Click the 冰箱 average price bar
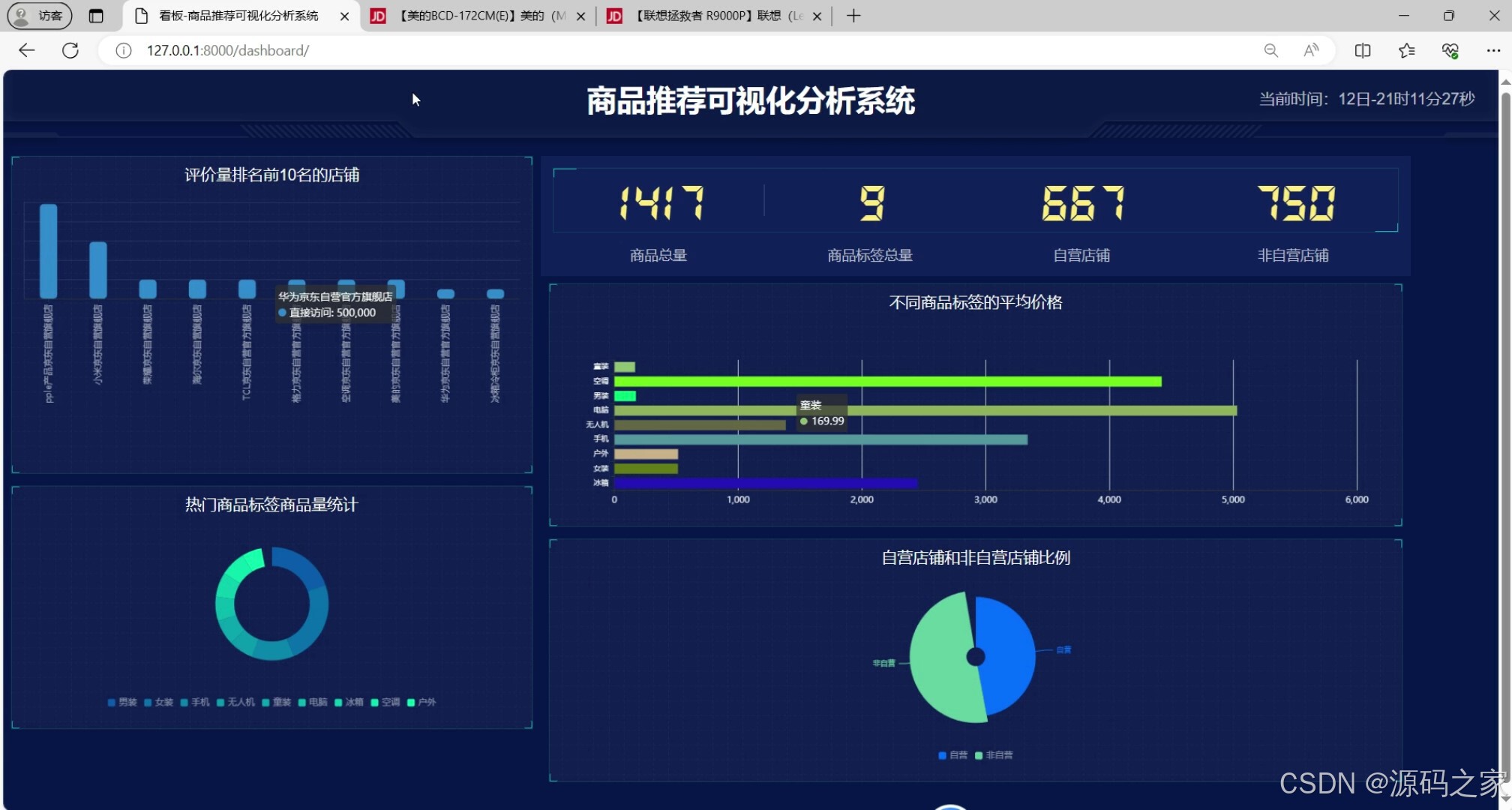 click(x=766, y=483)
